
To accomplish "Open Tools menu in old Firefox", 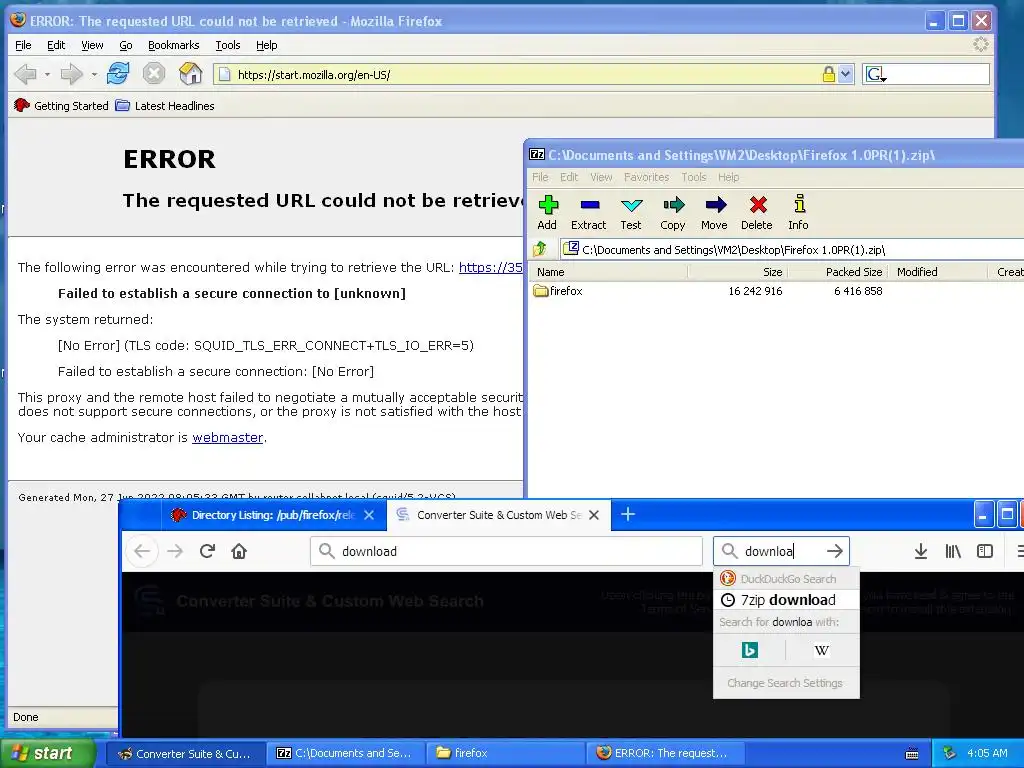I will tap(228, 45).
